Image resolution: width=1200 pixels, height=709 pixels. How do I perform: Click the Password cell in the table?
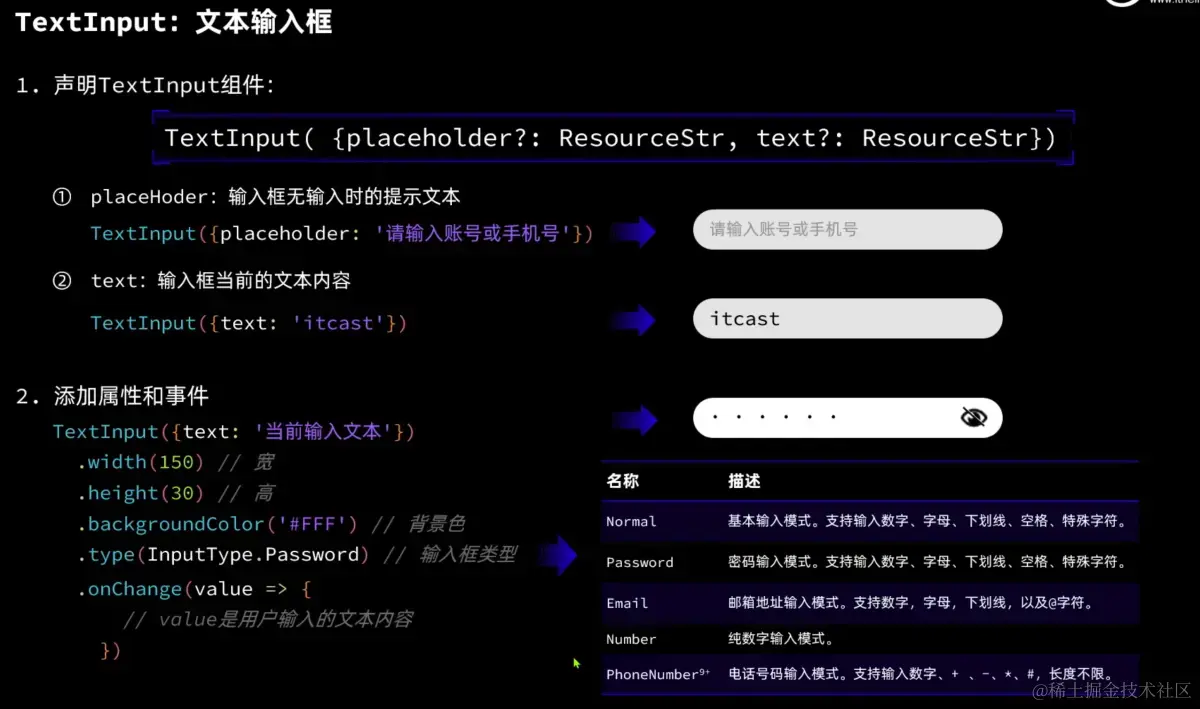coord(640,562)
